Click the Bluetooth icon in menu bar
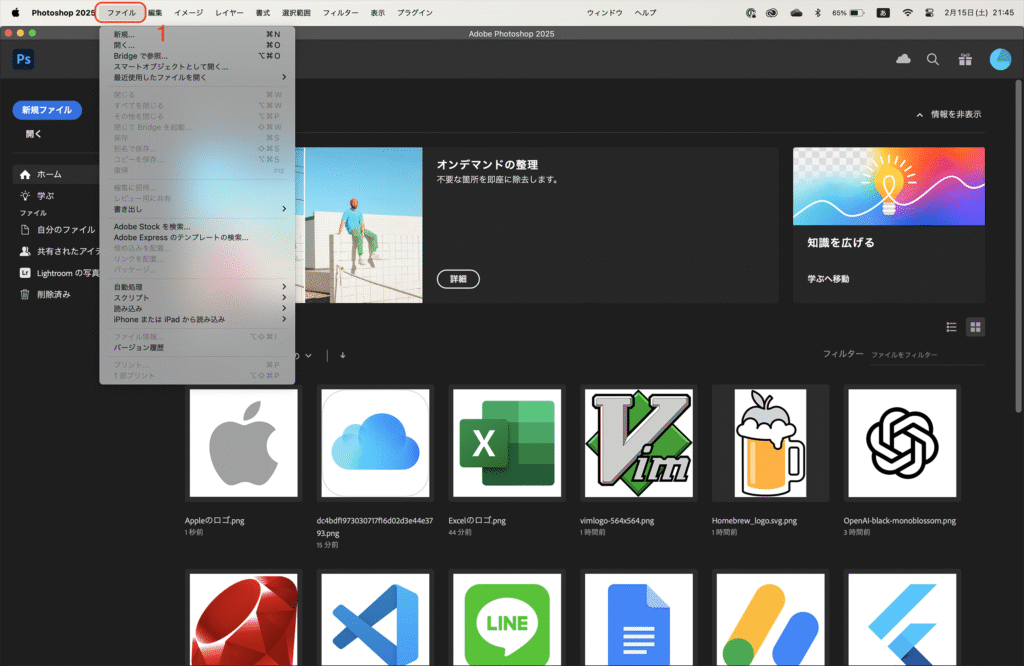Viewport: 1024px width, 666px height. (818, 12)
